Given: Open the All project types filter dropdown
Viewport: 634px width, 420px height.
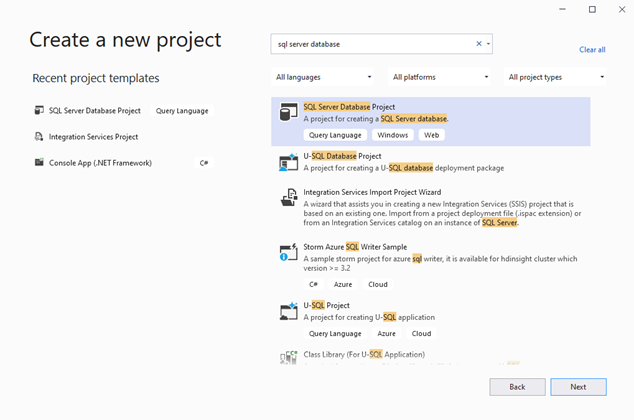Looking at the screenshot, I should pyautogui.click(x=555, y=77).
